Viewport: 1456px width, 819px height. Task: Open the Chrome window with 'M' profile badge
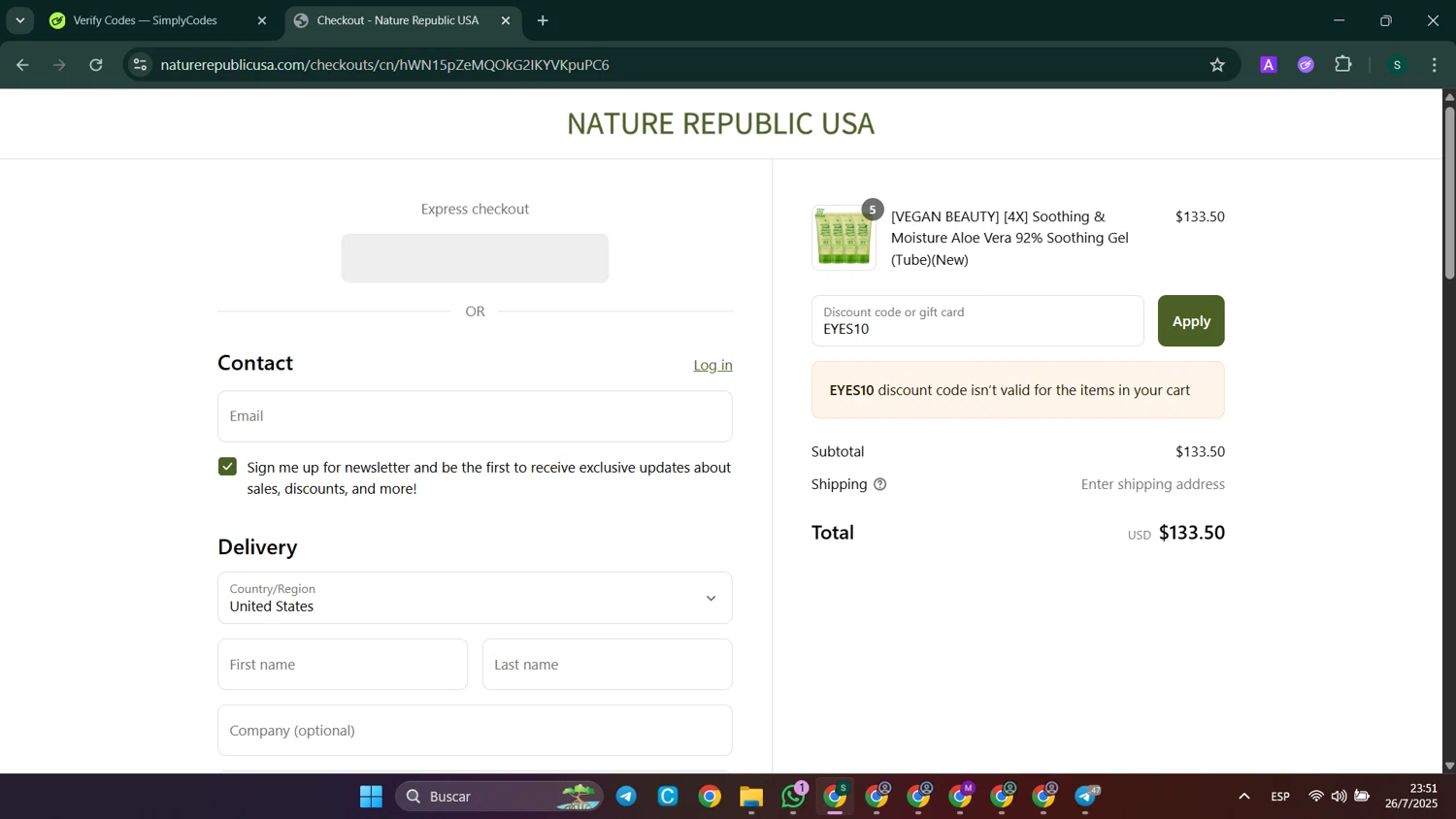[961, 797]
